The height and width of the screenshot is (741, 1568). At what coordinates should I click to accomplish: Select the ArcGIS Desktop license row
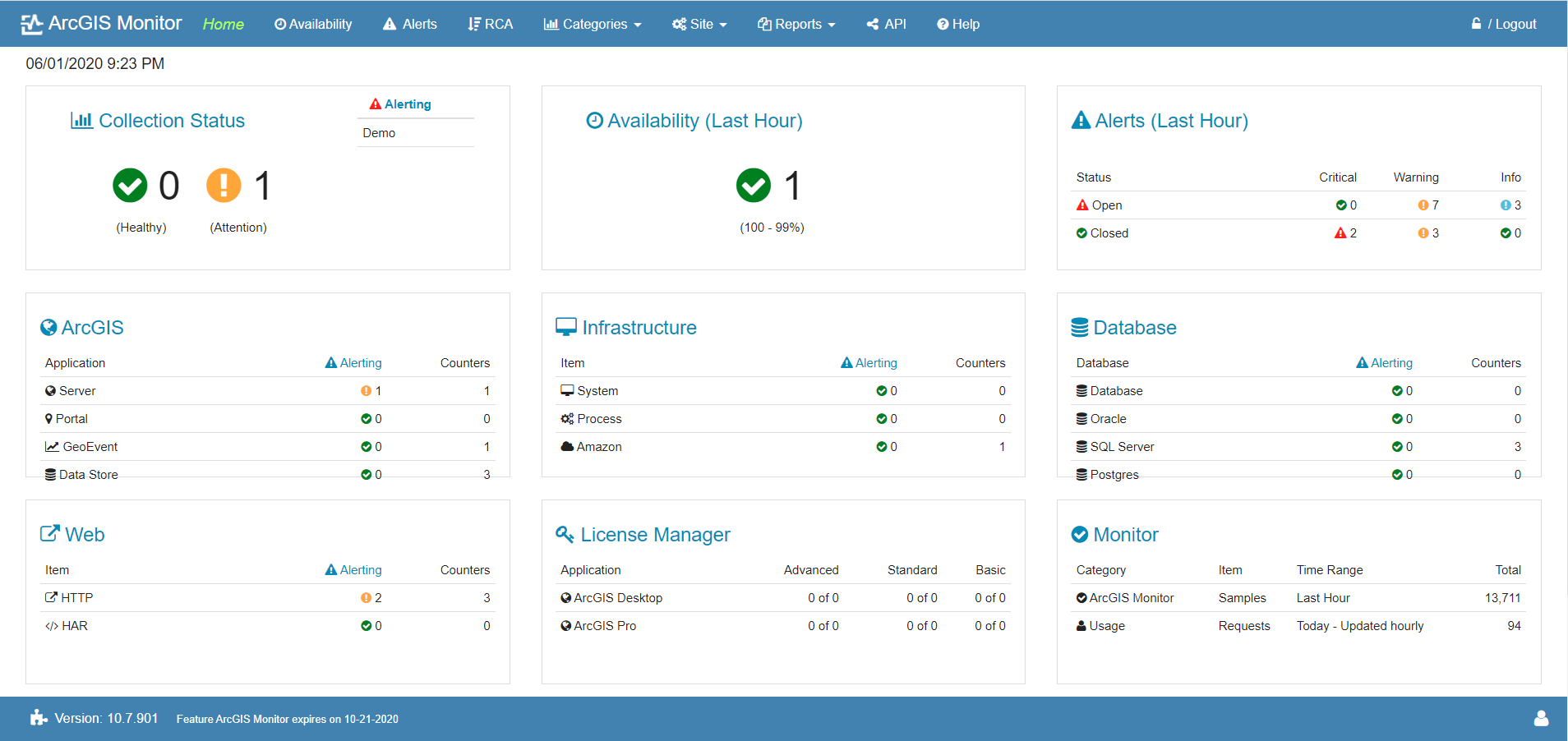click(783, 598)
